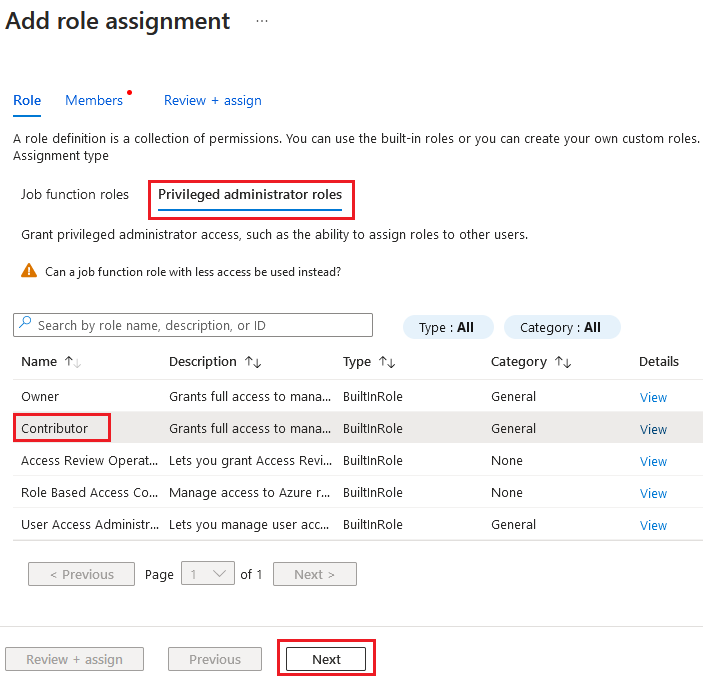Click the warning triangle icon
The height and width of the screenshot is (682, 703).
pyautogui.click(x=29, y=271)
